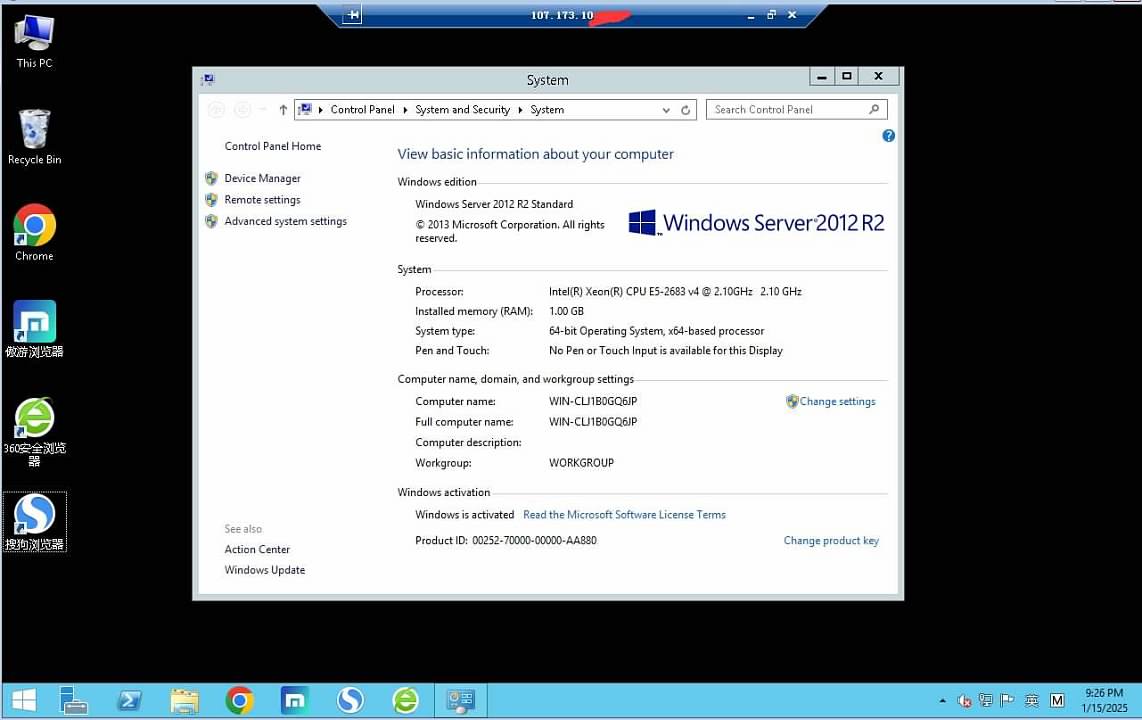Screen dimensions: 1142x720
Task: Expand the chevron after System and Security
Action: pyautogui.click(x=520, y=110)
